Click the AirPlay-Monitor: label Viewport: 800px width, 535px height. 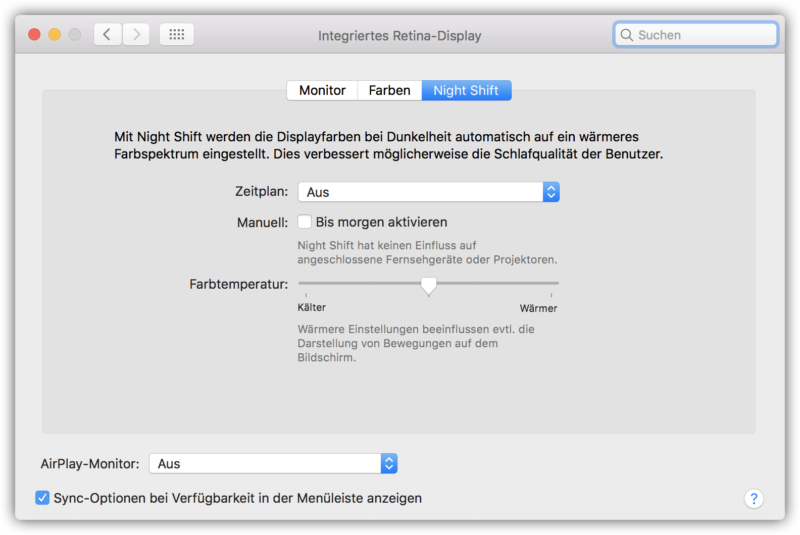tap(90, 464)
